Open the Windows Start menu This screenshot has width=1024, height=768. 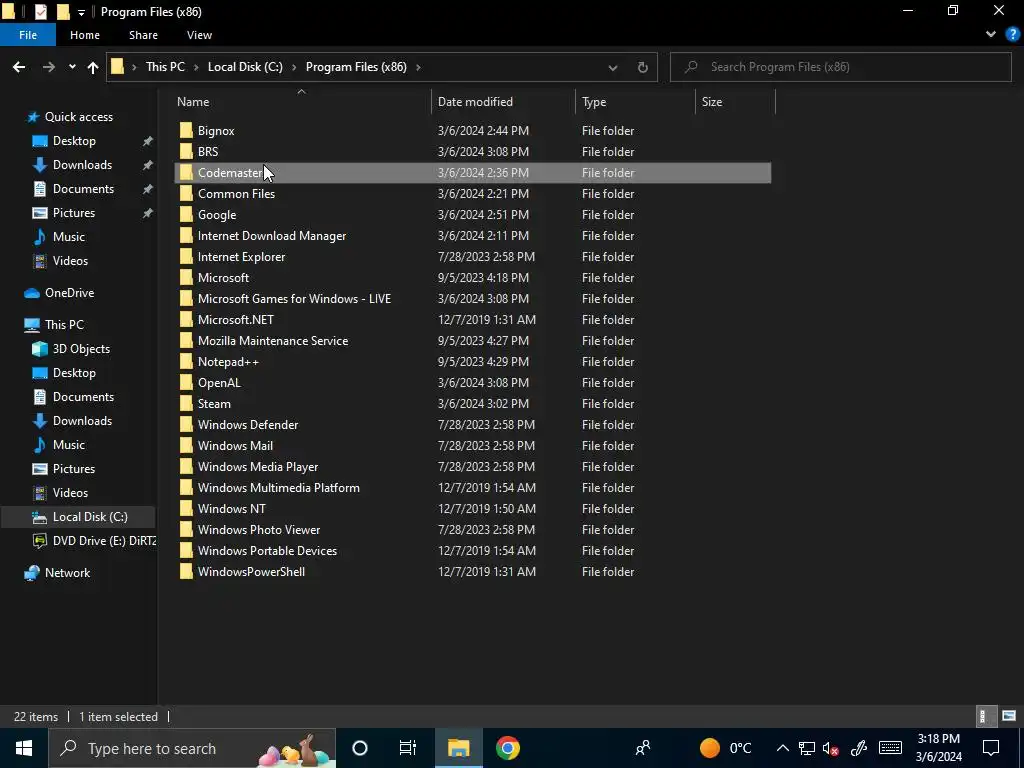click(x=24, y=748)
